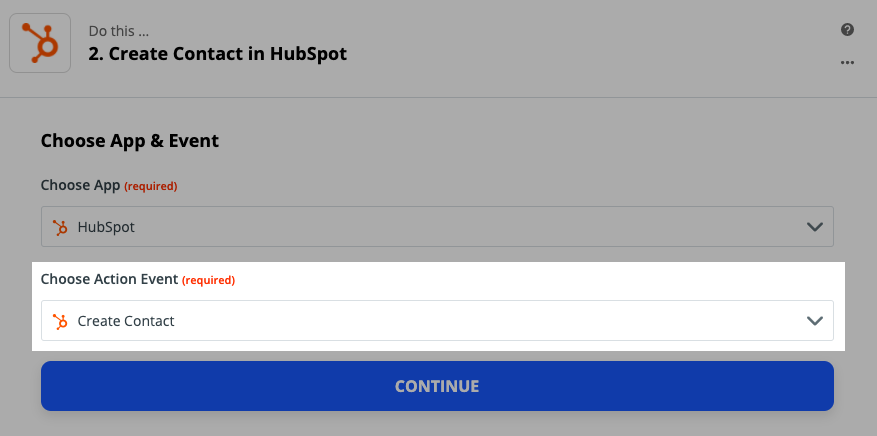The width and height of the screenshot is (877, 436).
Task: Click the Choose Action Event label
Action: point(109,279)
